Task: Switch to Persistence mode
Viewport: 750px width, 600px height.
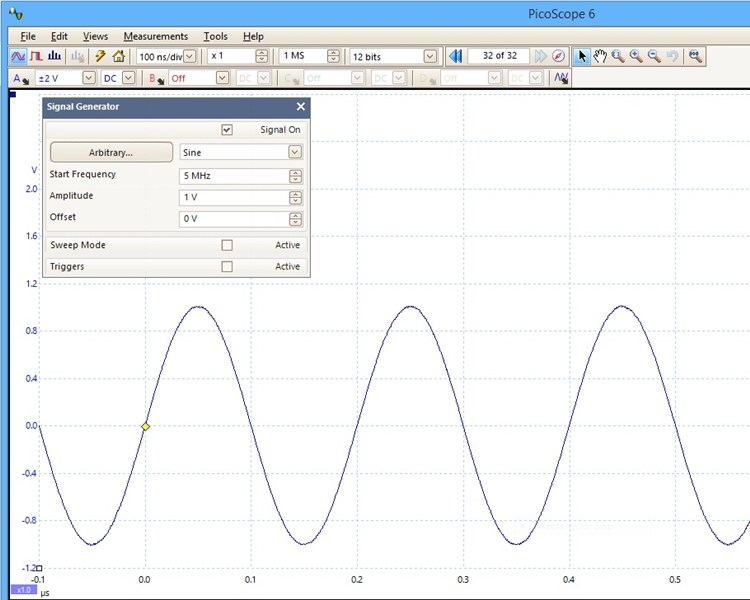Action: point(36,56)
